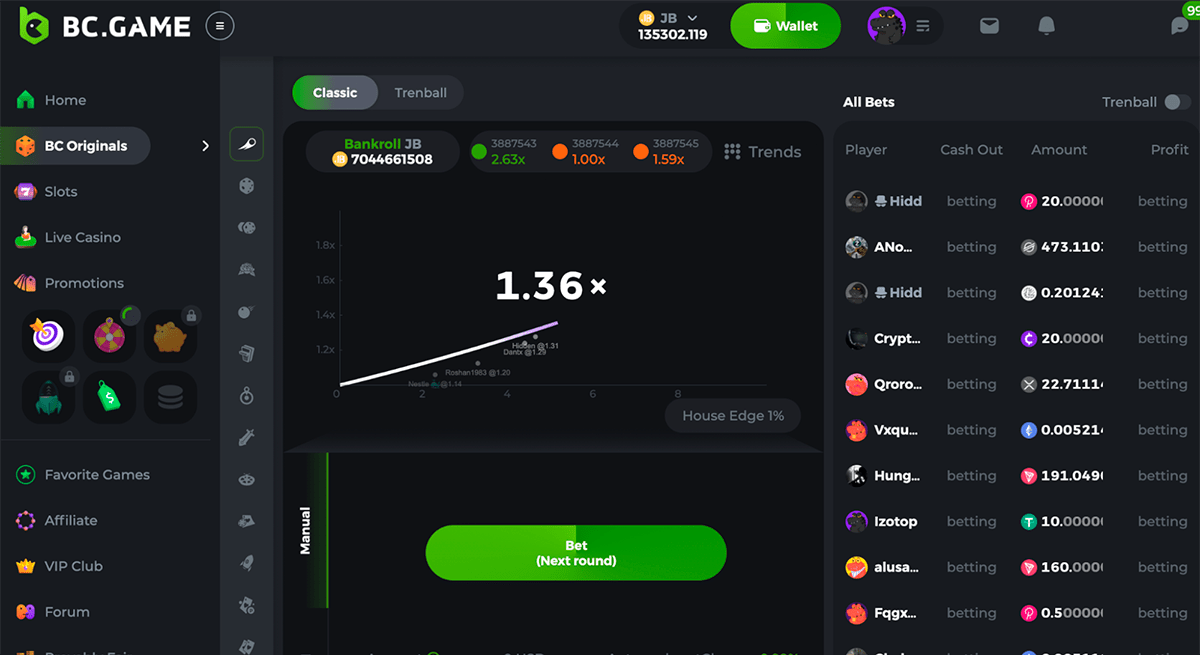Open the Trends history grid
Image resolution: width=1200 pixels, height=656 pixels.
tap(762, 152)
